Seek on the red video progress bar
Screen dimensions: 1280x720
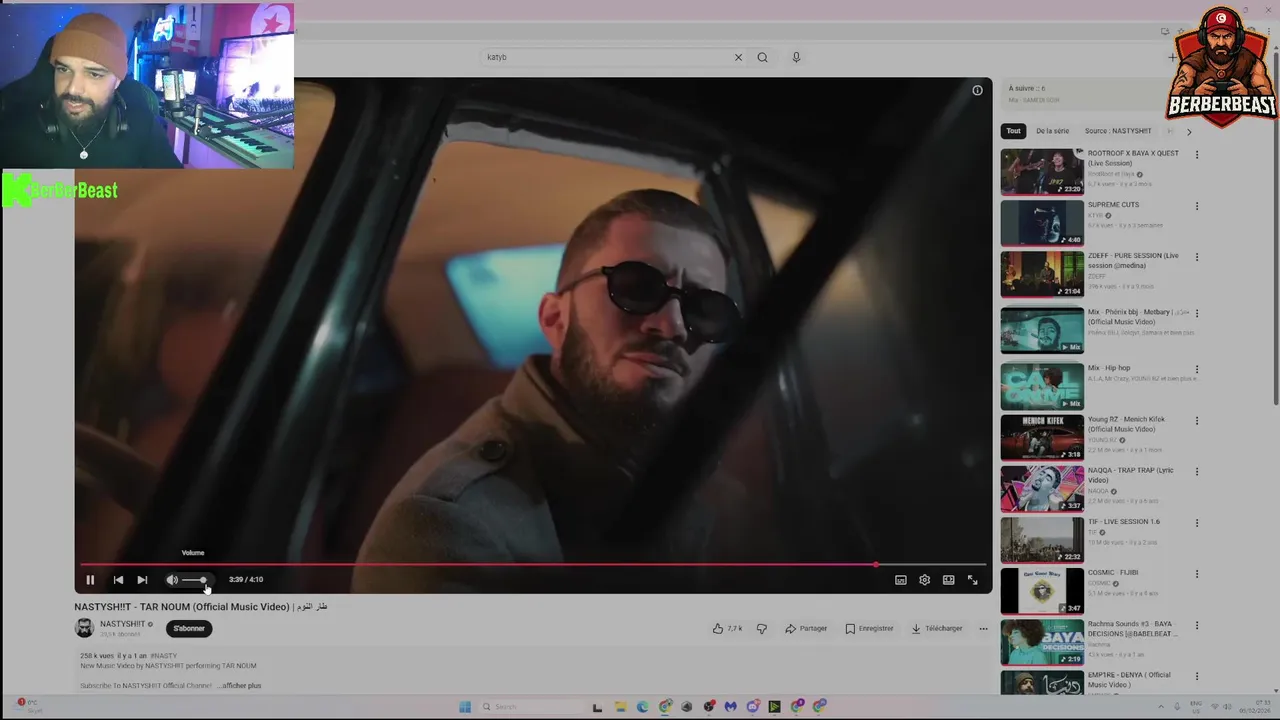533,565
